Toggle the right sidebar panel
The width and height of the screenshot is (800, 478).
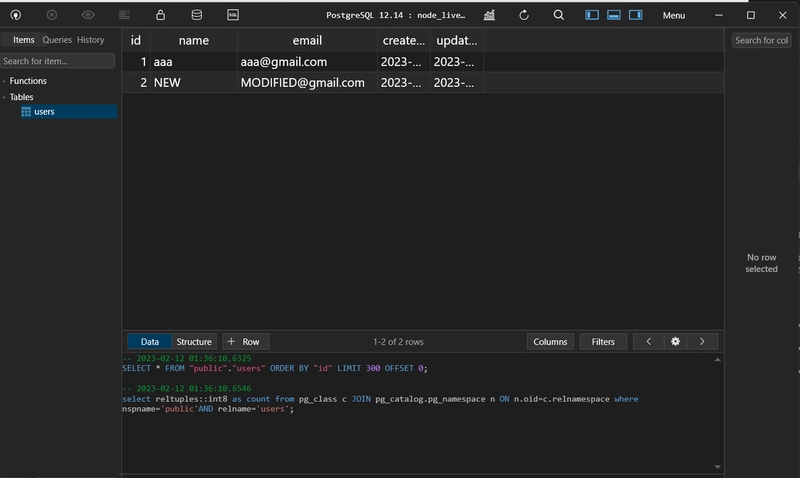(636, 15)
